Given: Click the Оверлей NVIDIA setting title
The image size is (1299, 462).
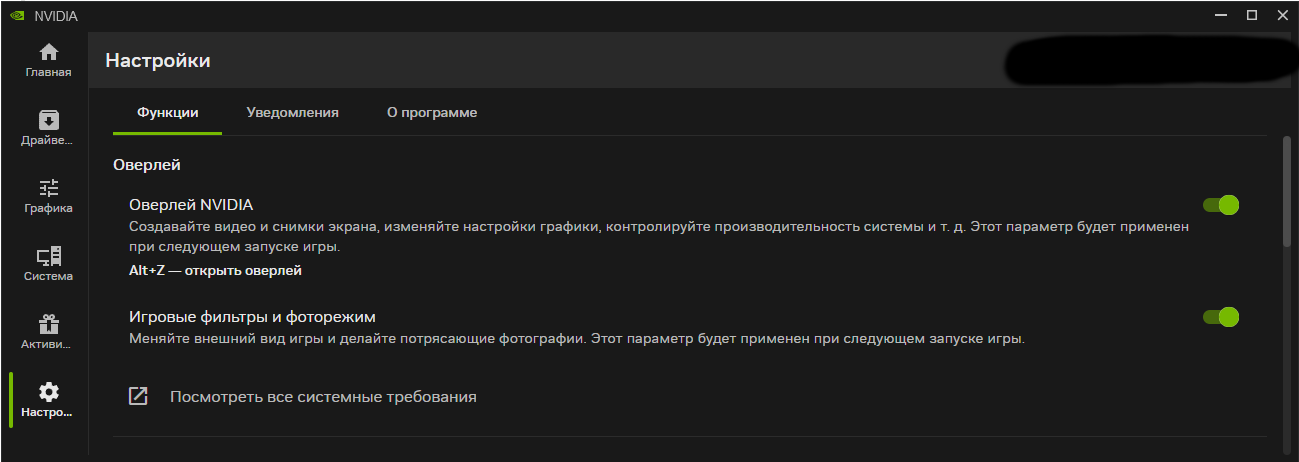Looking at the screenshot, I should tap(191, 204).
